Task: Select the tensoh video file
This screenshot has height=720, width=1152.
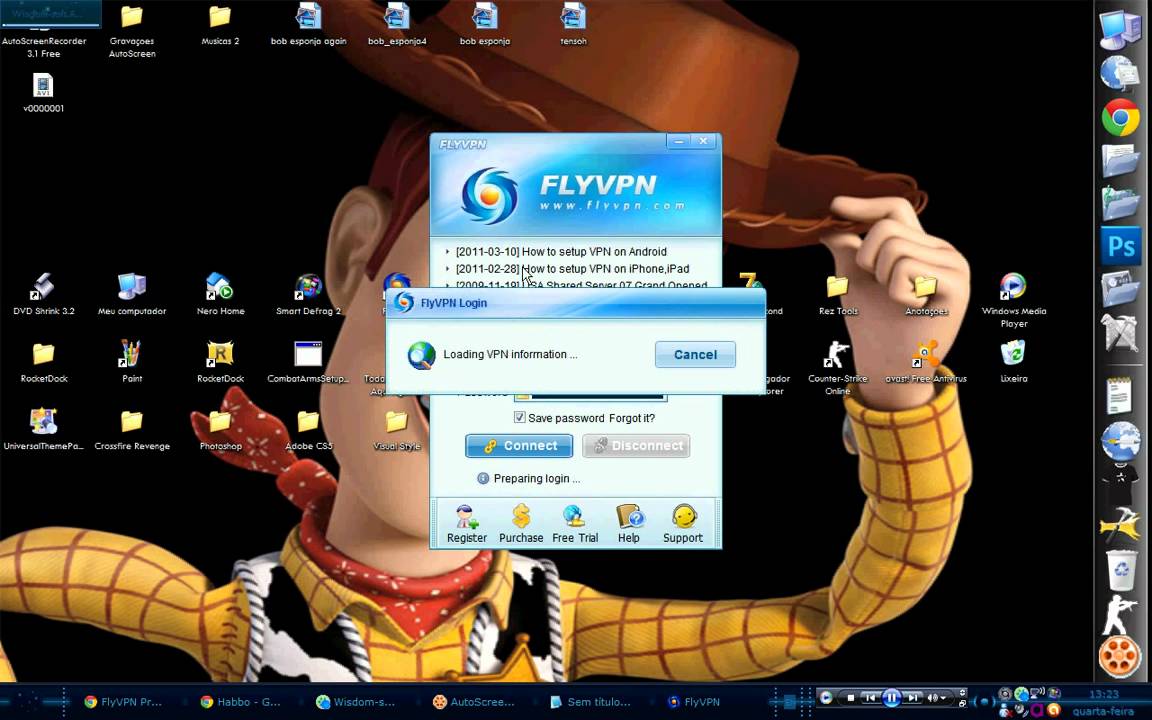Action: coord(573,25)
